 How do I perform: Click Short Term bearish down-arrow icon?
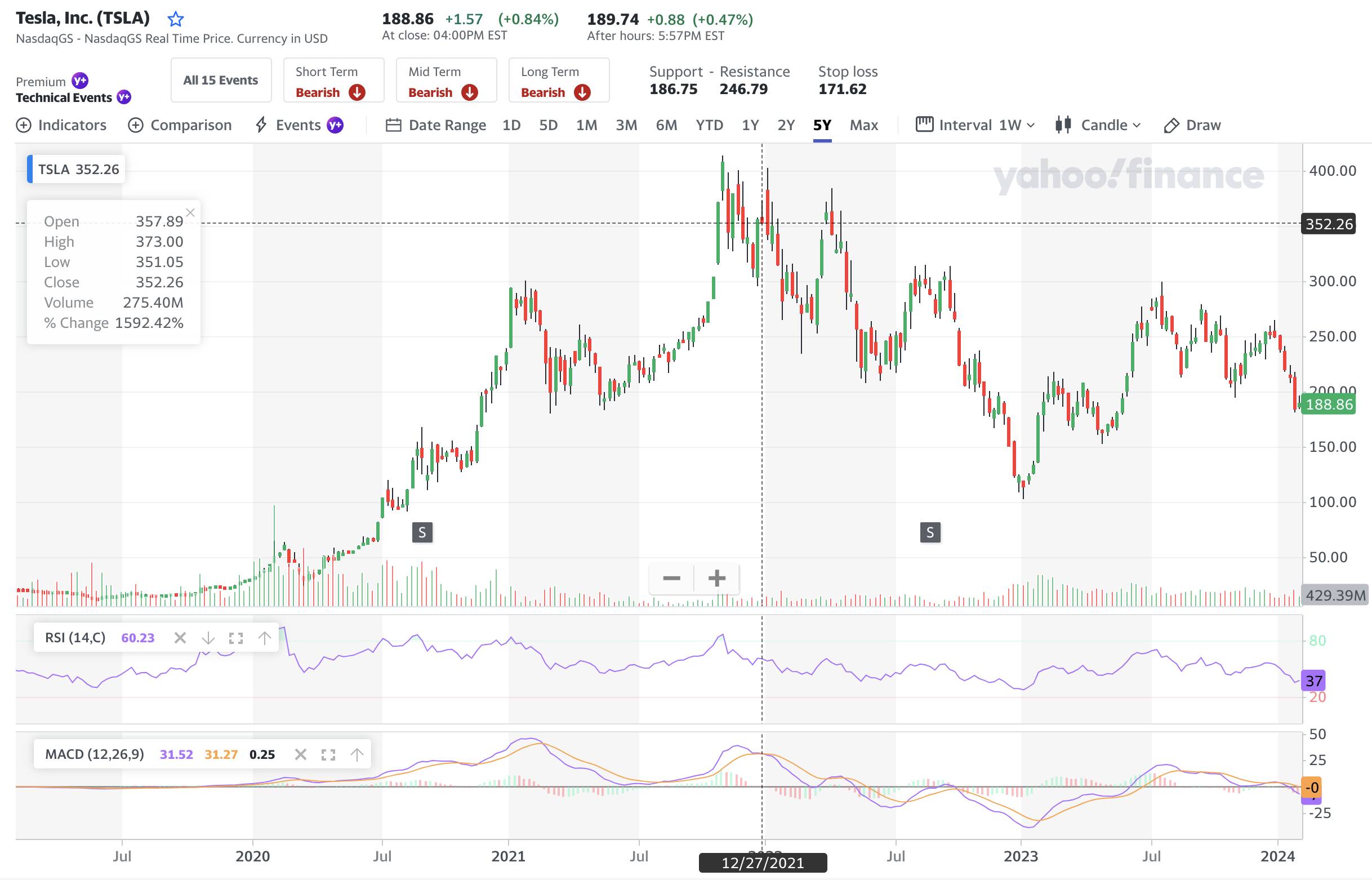pyautogui.click(x=357, y=92)
